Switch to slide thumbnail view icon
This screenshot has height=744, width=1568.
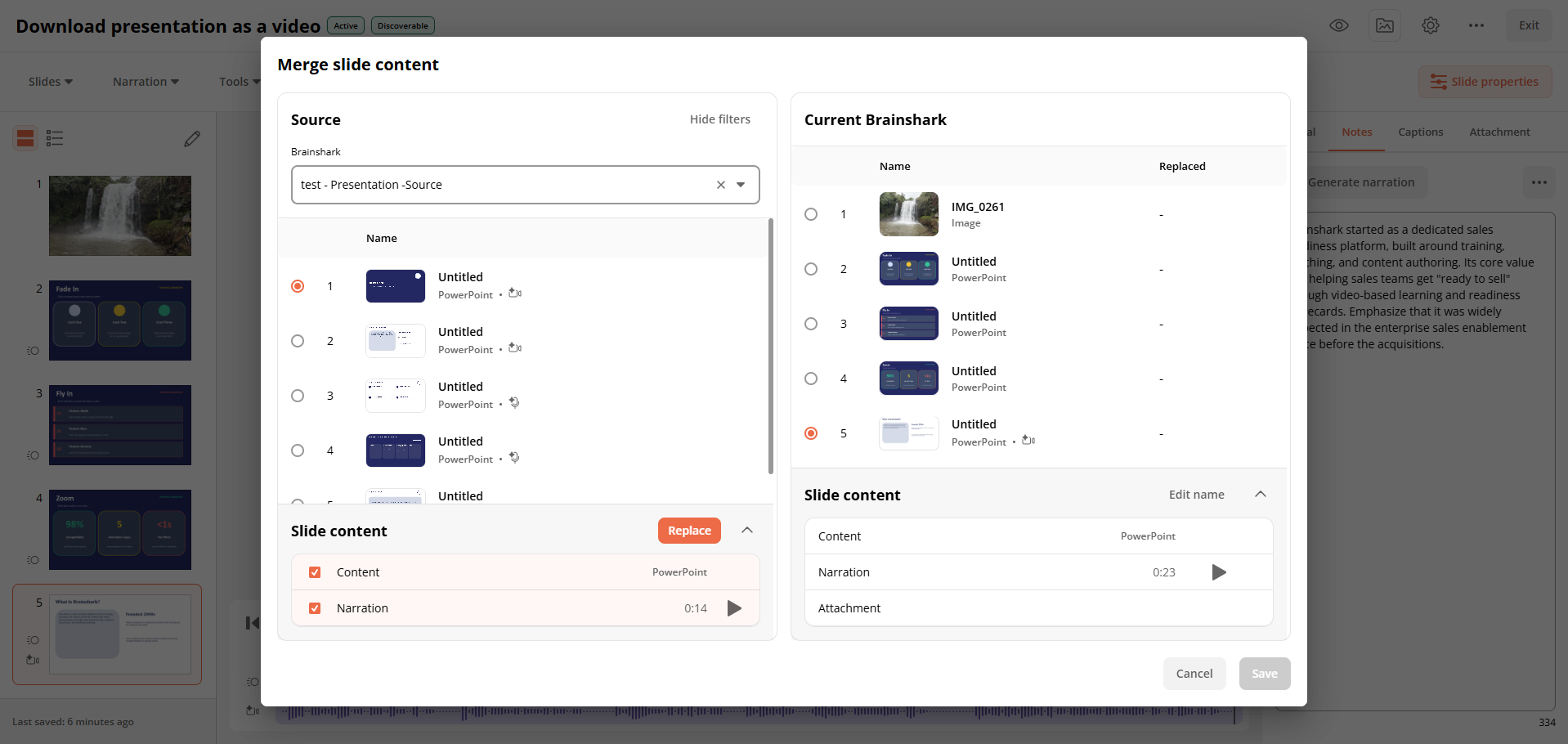[x=25, y=138]
